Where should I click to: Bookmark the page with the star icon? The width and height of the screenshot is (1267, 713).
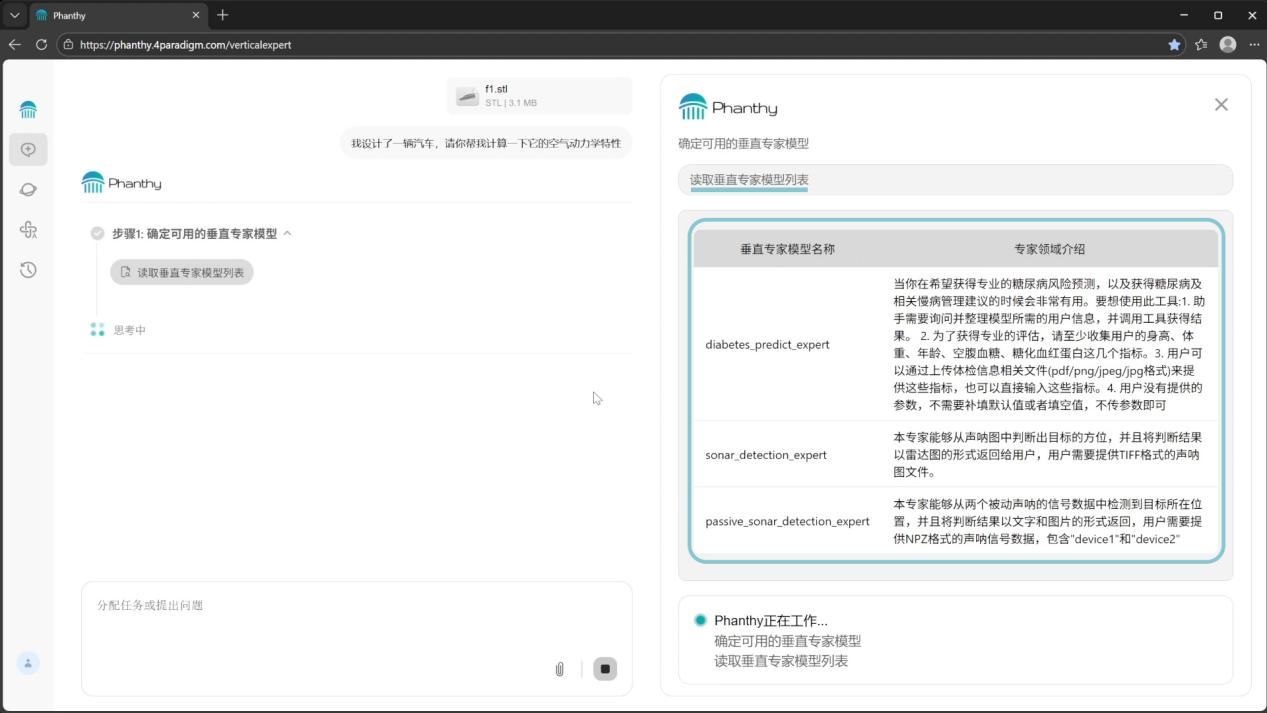pos(1174,44)
